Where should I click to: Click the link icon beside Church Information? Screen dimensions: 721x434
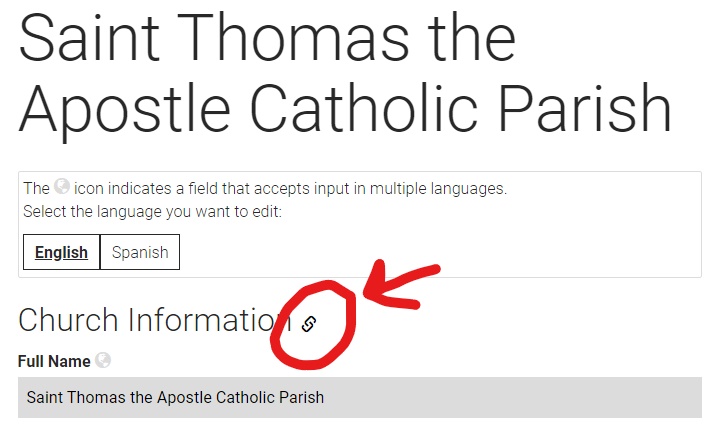pos(309,323)
